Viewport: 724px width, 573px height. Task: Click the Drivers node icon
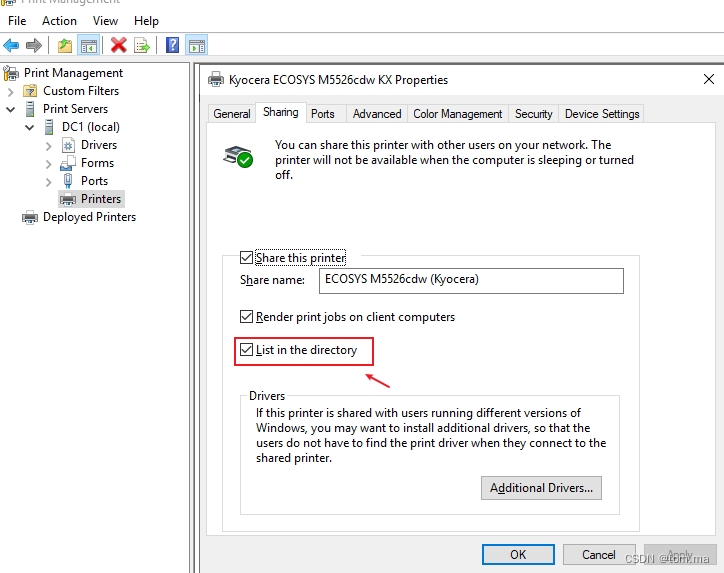[x=68, y=145]
